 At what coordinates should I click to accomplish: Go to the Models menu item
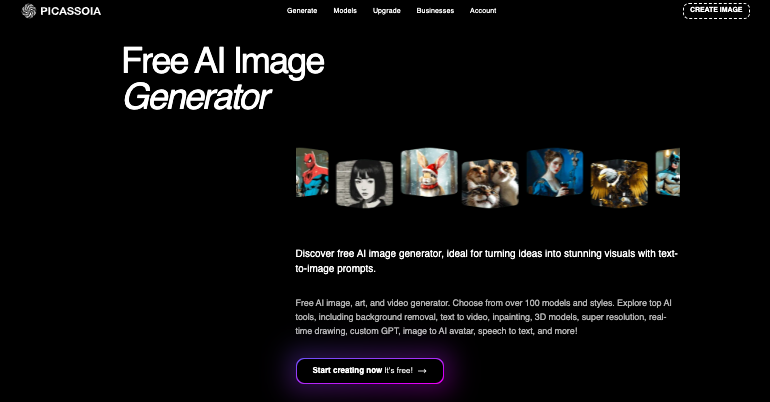(345, 10)
